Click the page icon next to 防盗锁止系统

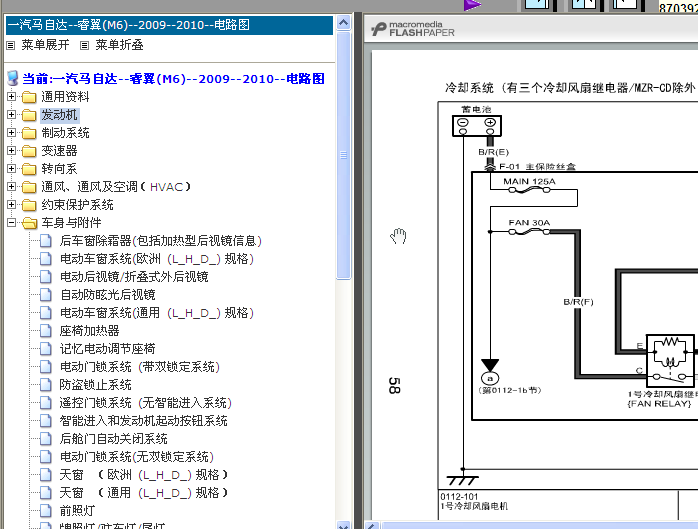click(x=45, y=385)
